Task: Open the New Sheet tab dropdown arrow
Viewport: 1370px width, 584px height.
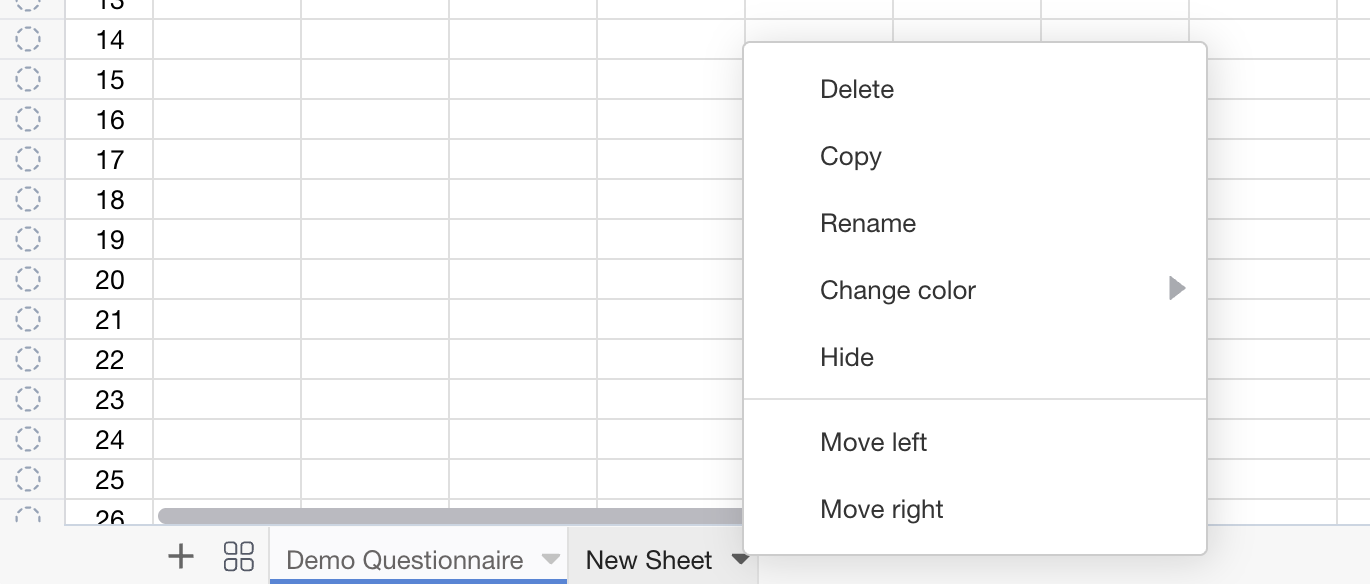Action: [740, 561]
